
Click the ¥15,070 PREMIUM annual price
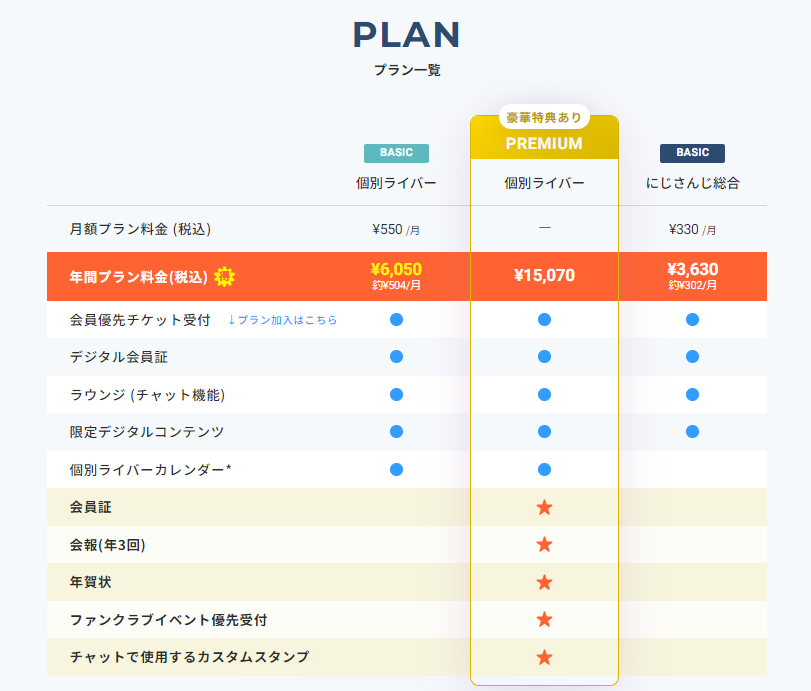click(544, 275)
